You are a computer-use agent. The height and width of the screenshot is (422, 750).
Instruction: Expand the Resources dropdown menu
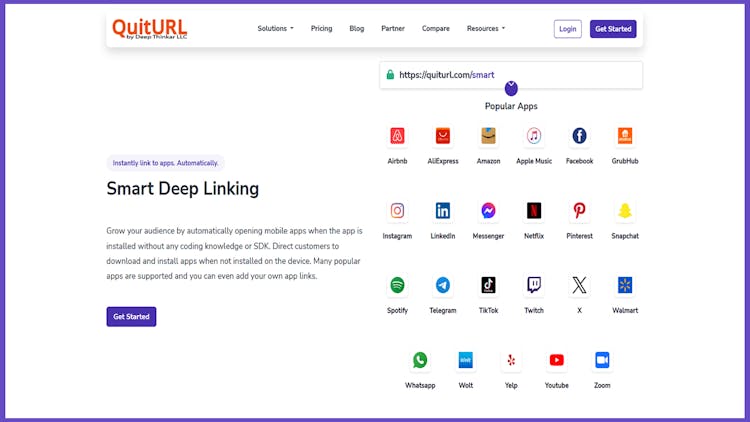tap(485, 29)
